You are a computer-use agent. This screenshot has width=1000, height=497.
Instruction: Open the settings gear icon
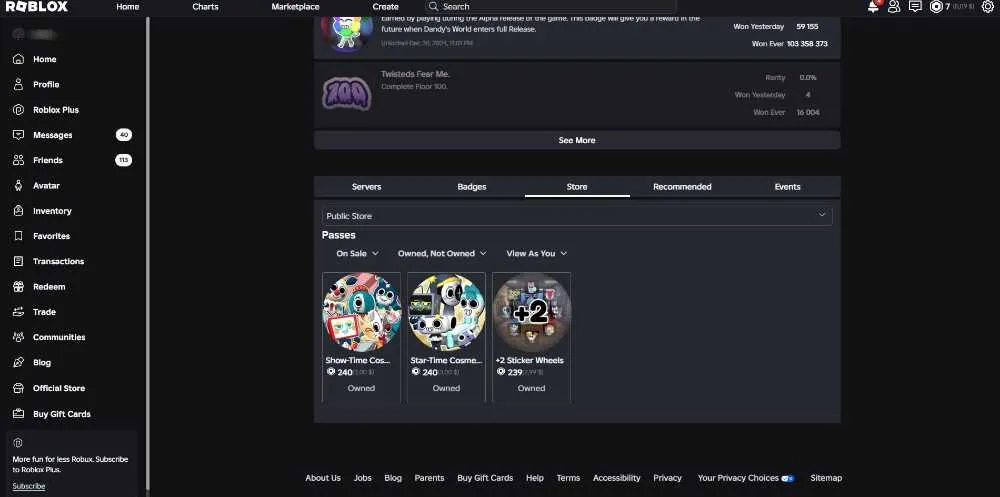tap(987, 7)
